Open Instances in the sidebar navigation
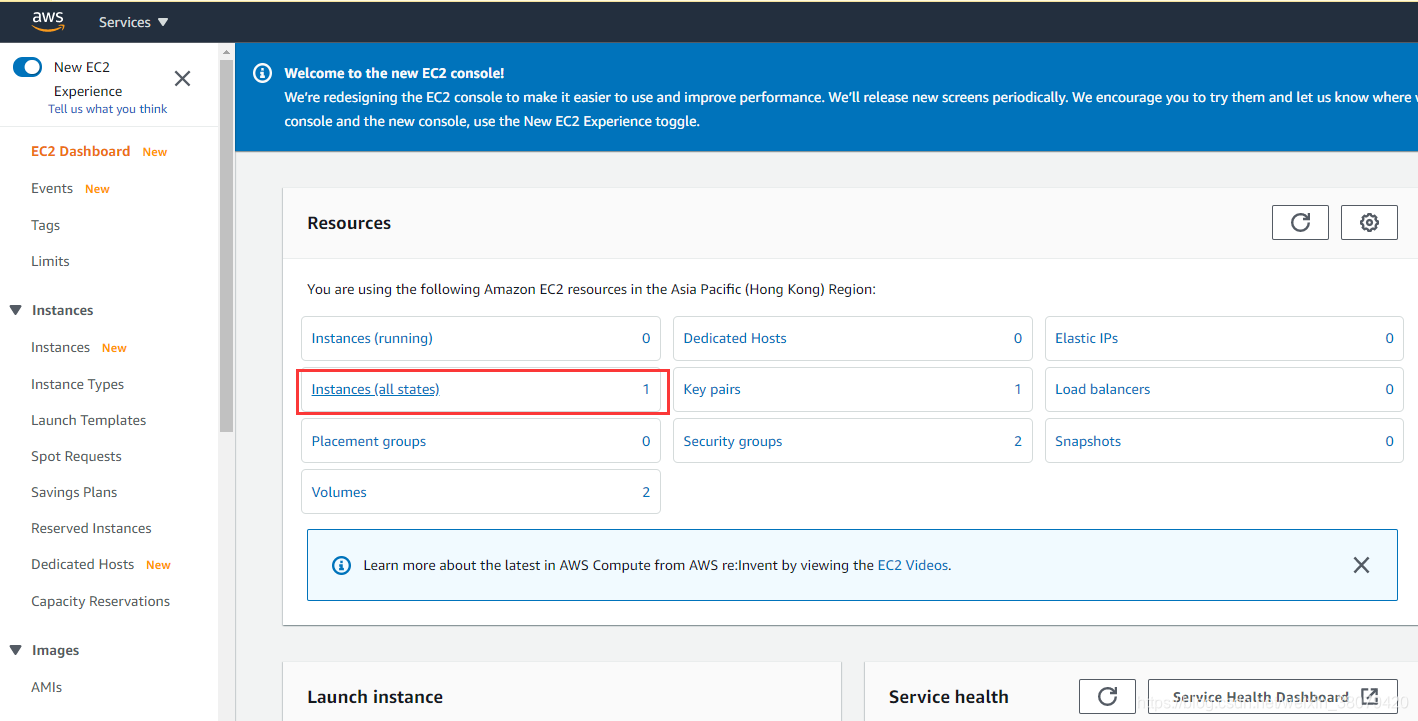Viewport: 1418px width, 721px height. [x=60, y=347]
